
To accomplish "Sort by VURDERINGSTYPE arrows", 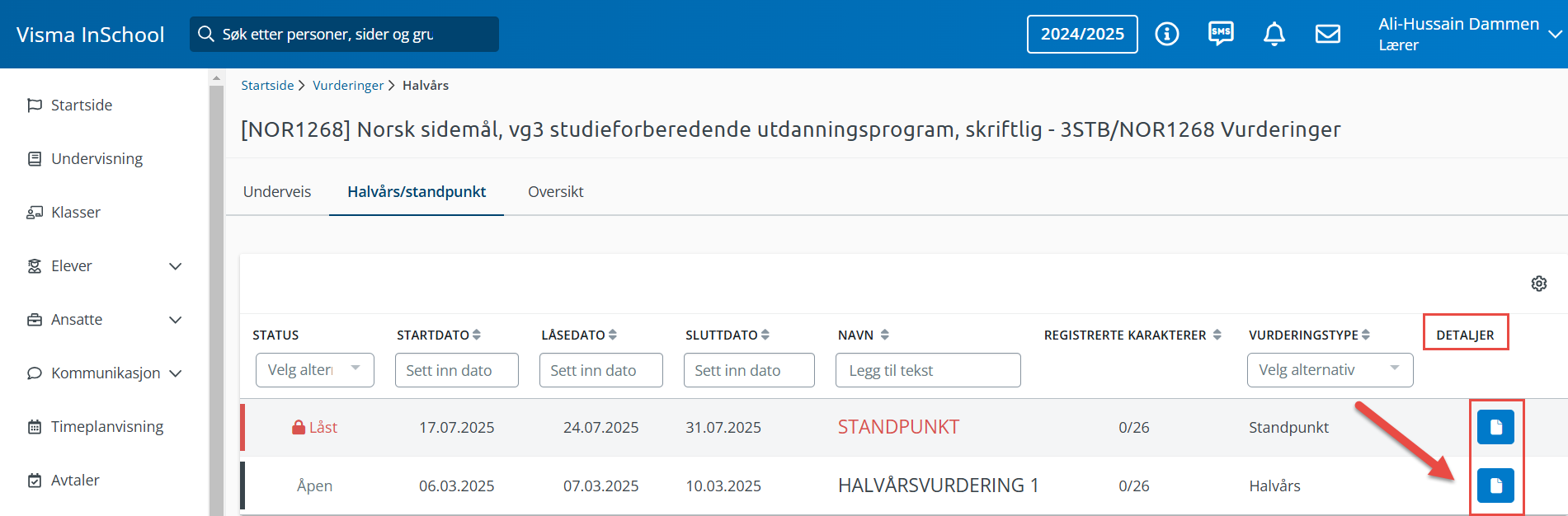I will [1366, 335].
